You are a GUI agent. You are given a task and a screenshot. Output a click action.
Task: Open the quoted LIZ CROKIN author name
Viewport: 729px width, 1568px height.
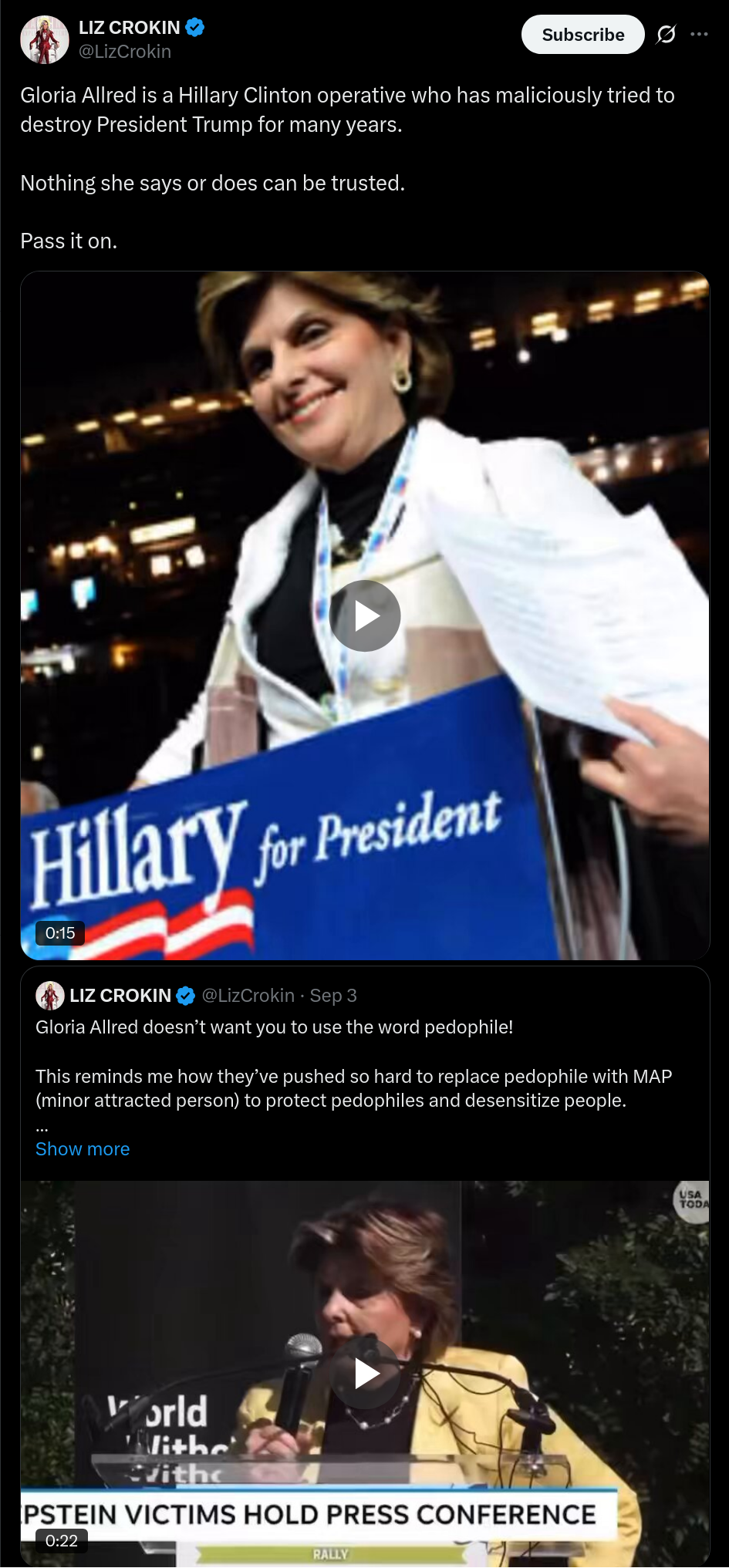tap(120, 996)
